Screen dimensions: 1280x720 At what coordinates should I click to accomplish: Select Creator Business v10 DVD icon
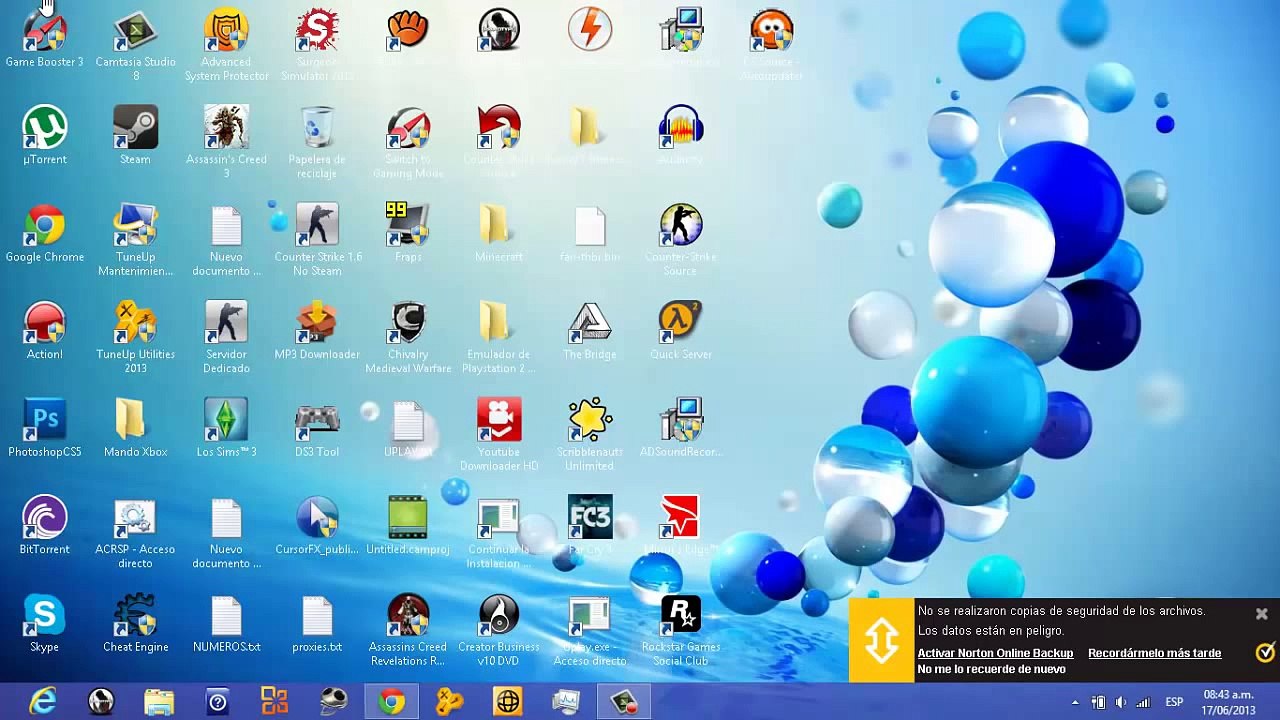[499, 630]
